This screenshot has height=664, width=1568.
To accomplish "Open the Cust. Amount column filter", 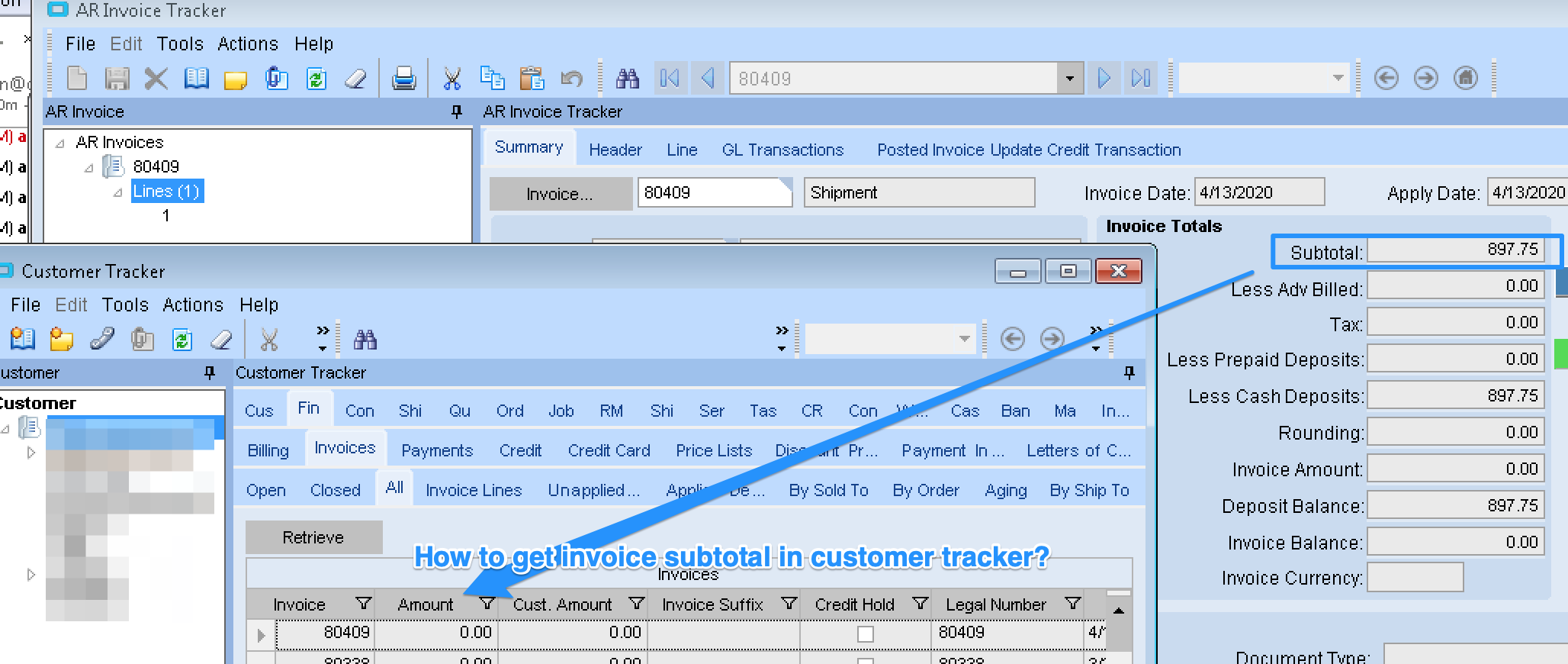I will tap(636, 604).
